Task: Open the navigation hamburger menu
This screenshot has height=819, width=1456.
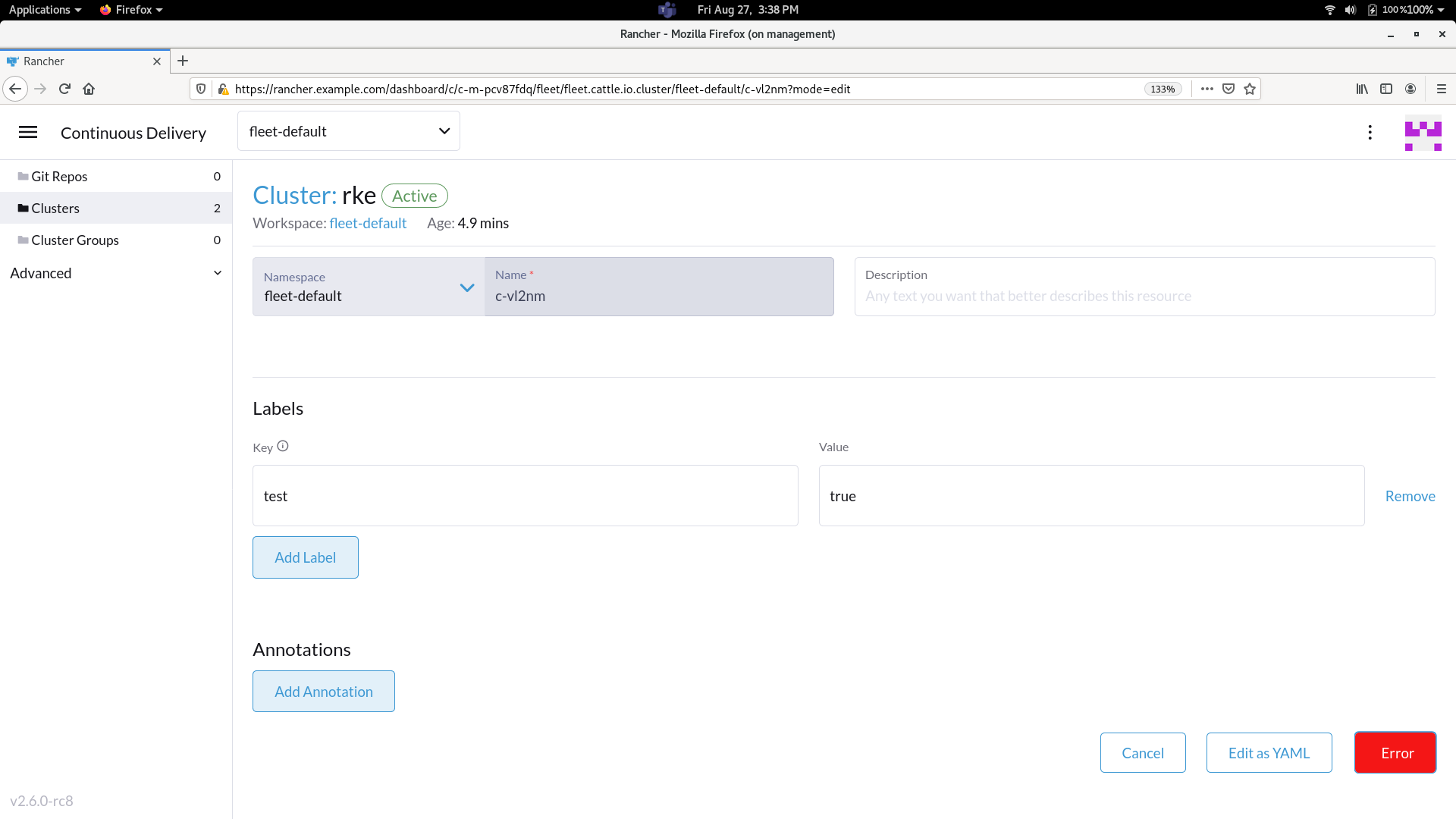Action: [28, 132]
